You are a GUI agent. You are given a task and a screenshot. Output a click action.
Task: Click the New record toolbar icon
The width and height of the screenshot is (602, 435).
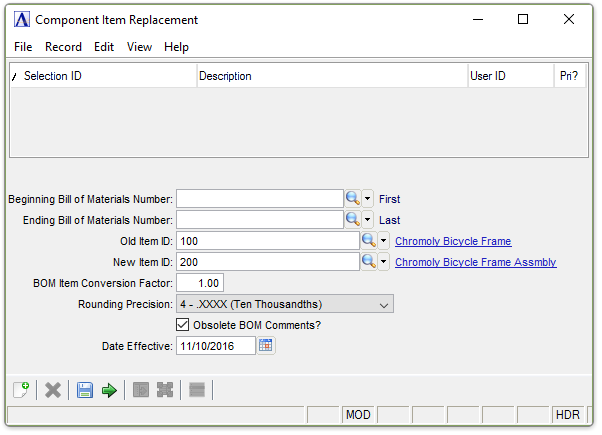(20, 390)
